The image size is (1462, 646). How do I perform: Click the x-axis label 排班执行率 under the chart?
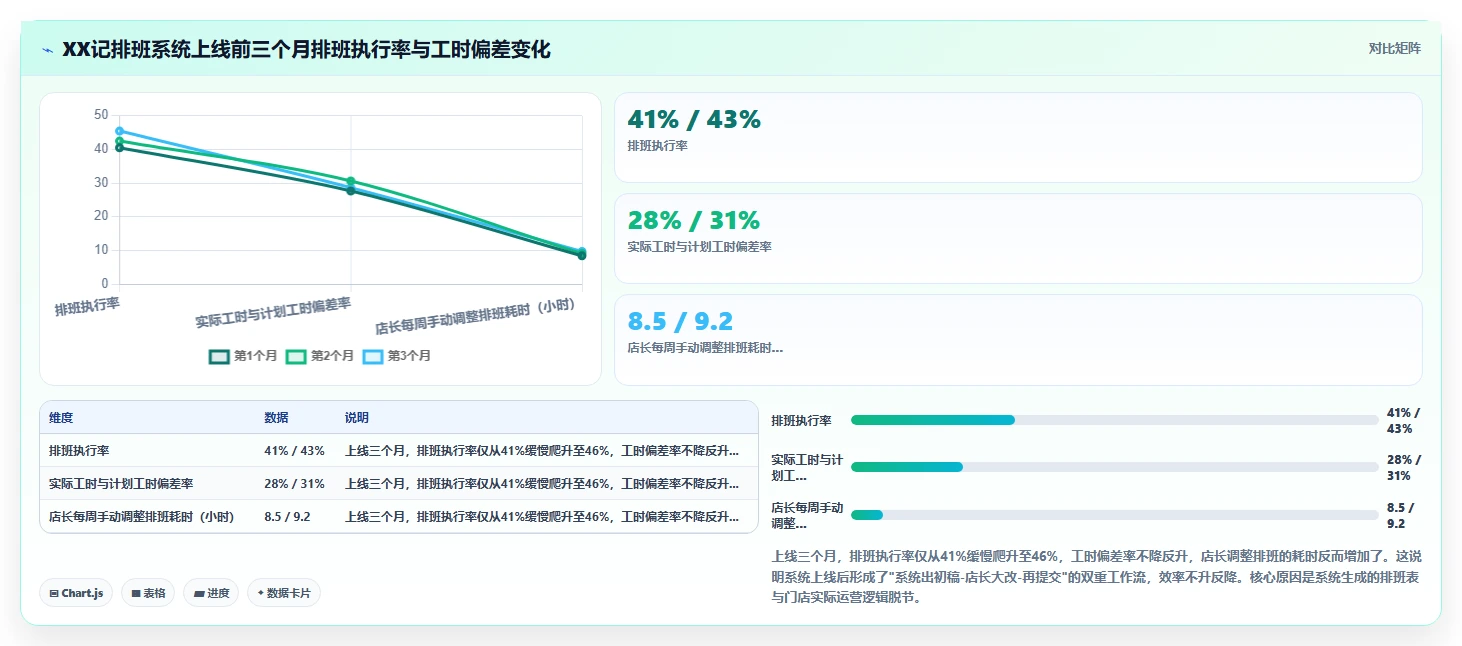[87, 305]
